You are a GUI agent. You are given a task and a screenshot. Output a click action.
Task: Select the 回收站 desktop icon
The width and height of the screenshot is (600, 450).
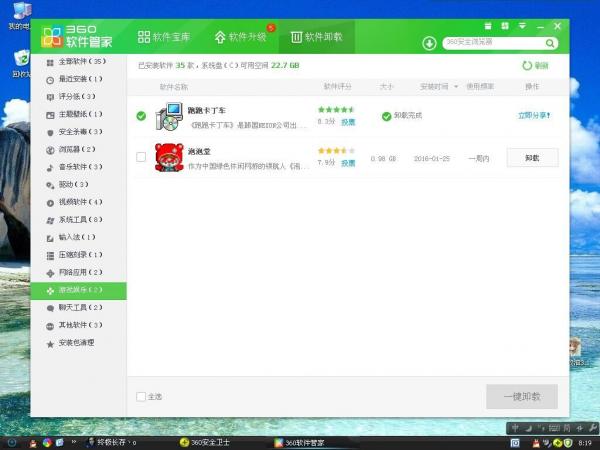tap(21, 63)
